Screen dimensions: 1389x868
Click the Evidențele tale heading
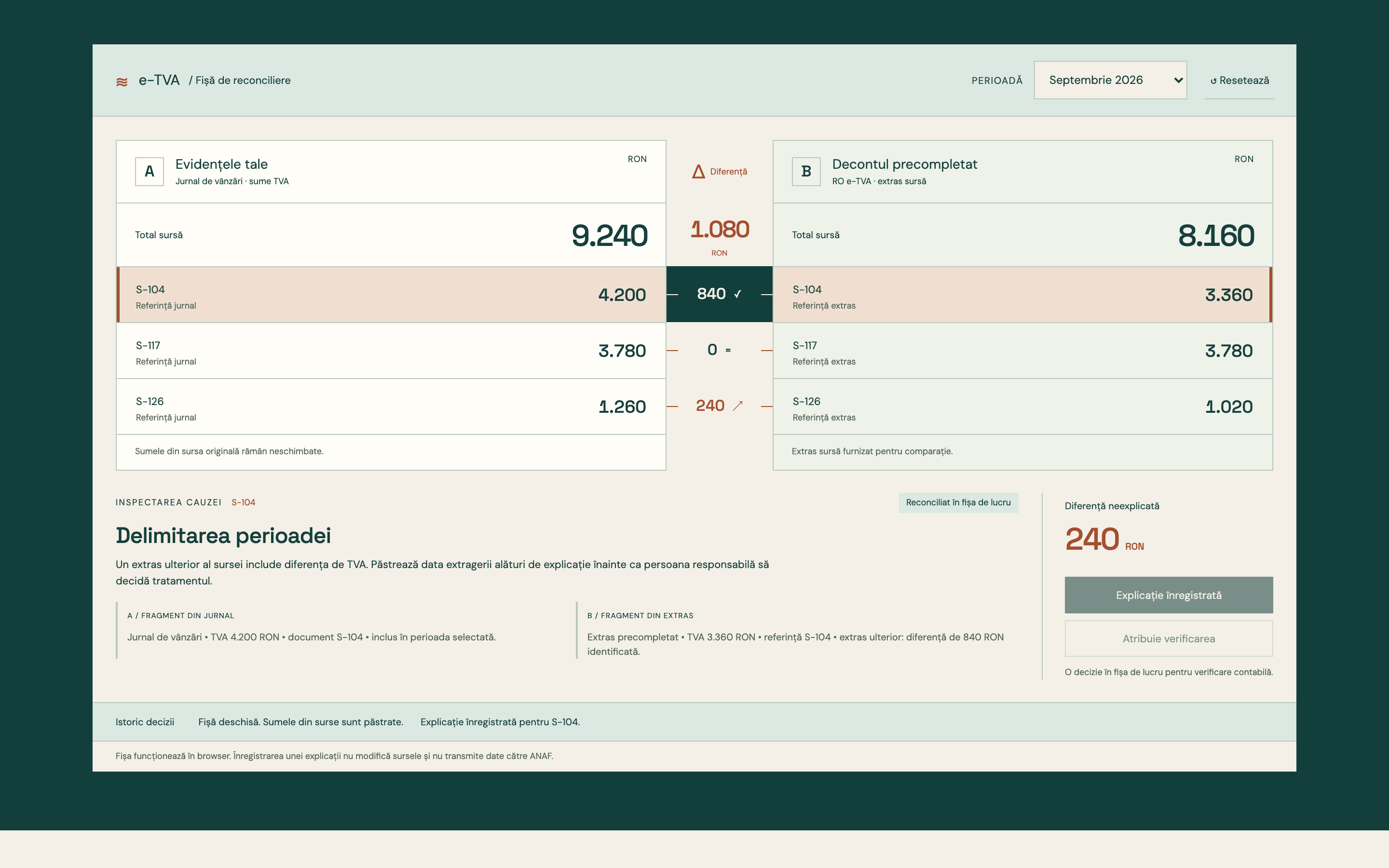coord(221,164)
